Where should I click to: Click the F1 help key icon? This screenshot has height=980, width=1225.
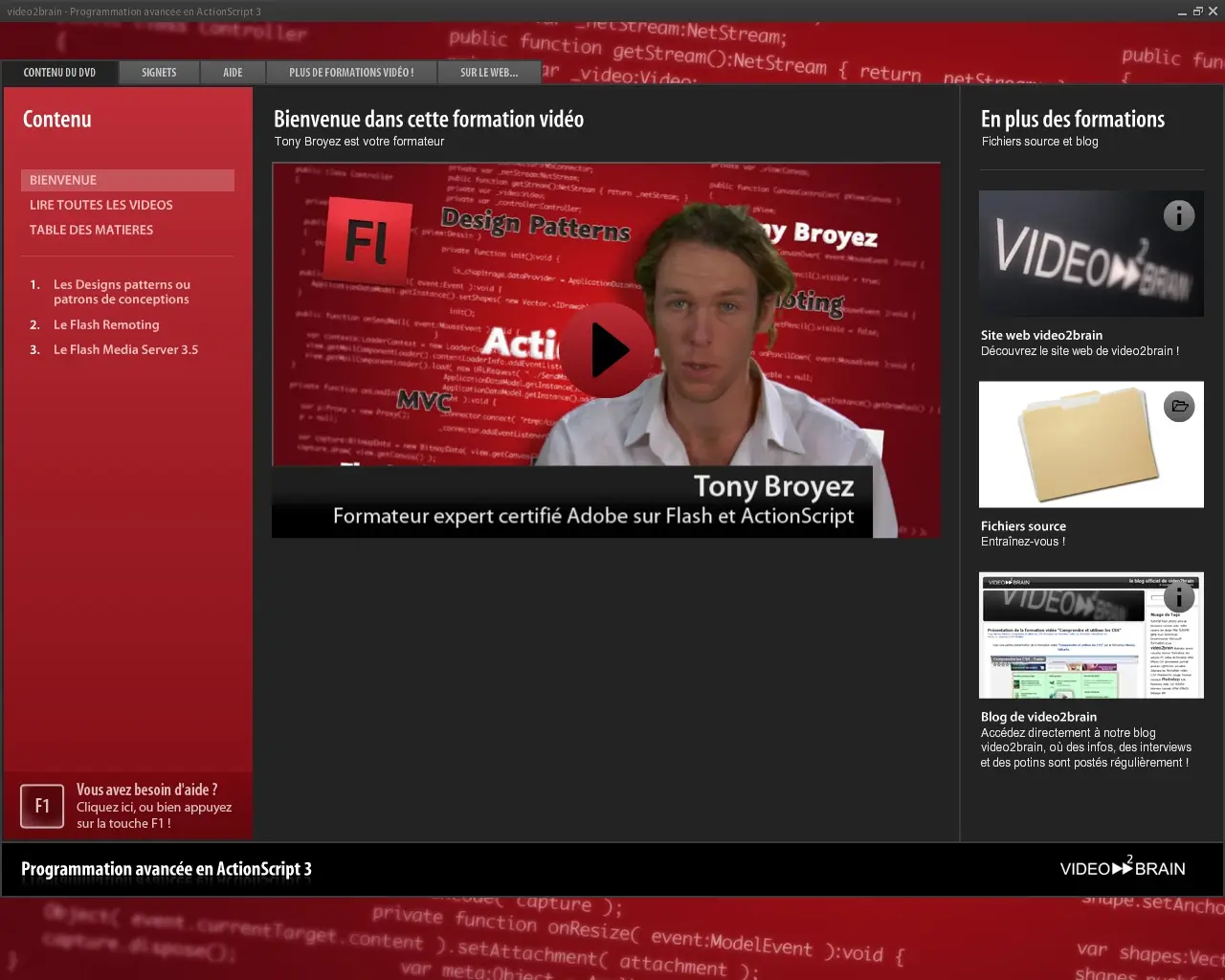click(x=42, y=806)
